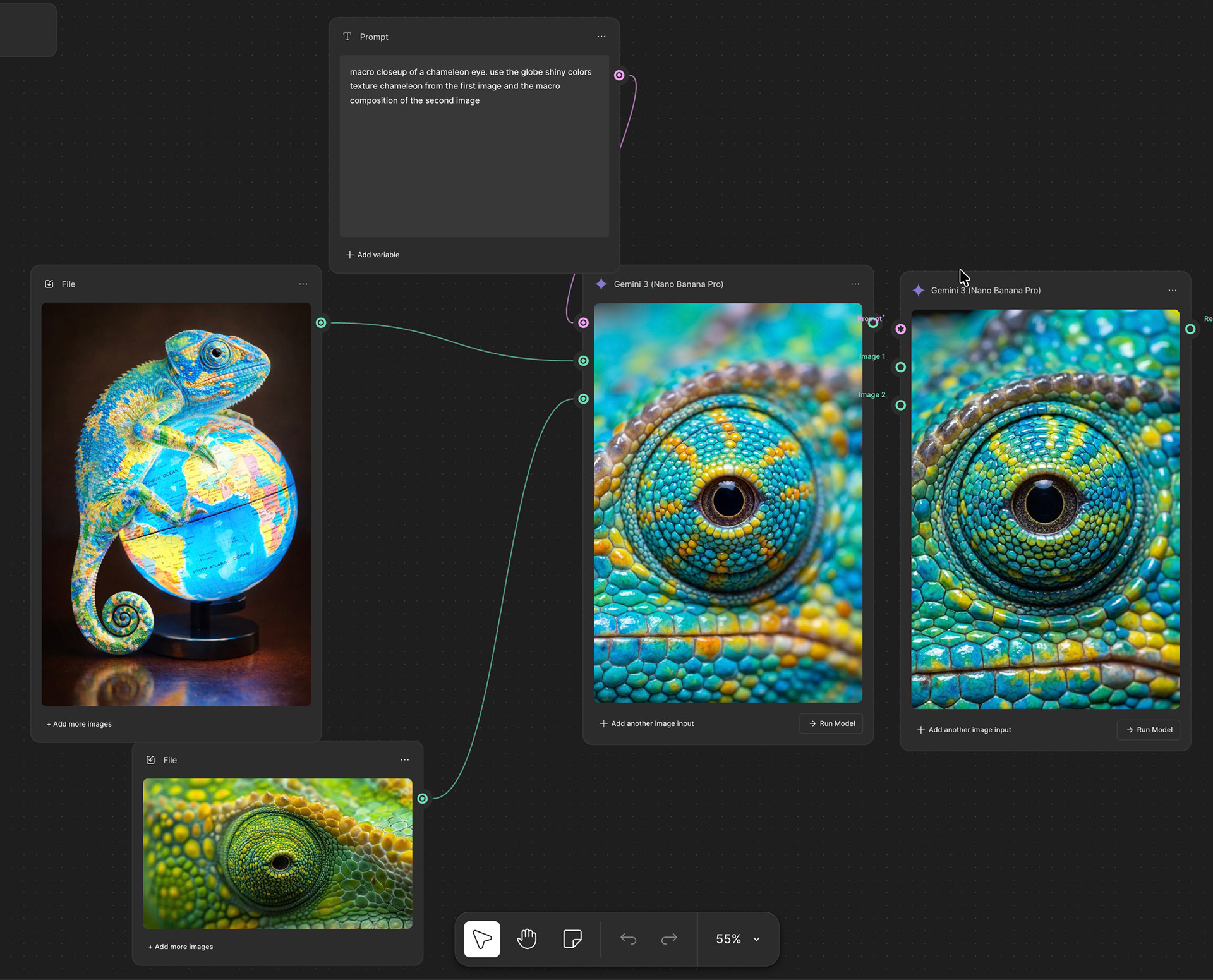Click the redo arrow

click(x=669, y=939)
